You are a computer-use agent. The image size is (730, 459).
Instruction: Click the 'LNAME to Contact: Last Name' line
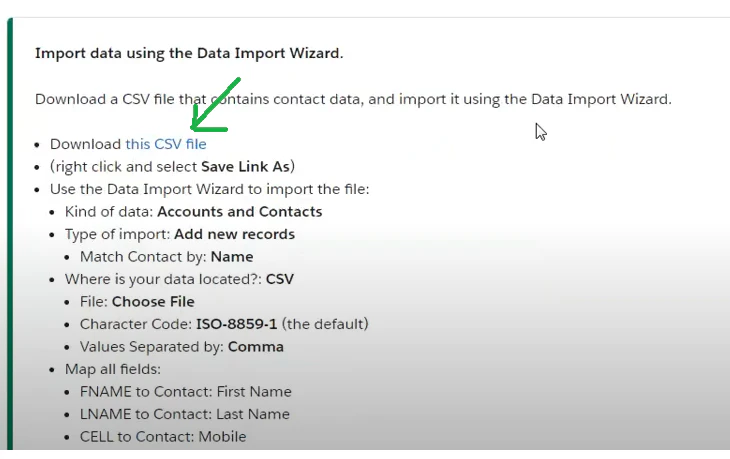pos(185,414)
